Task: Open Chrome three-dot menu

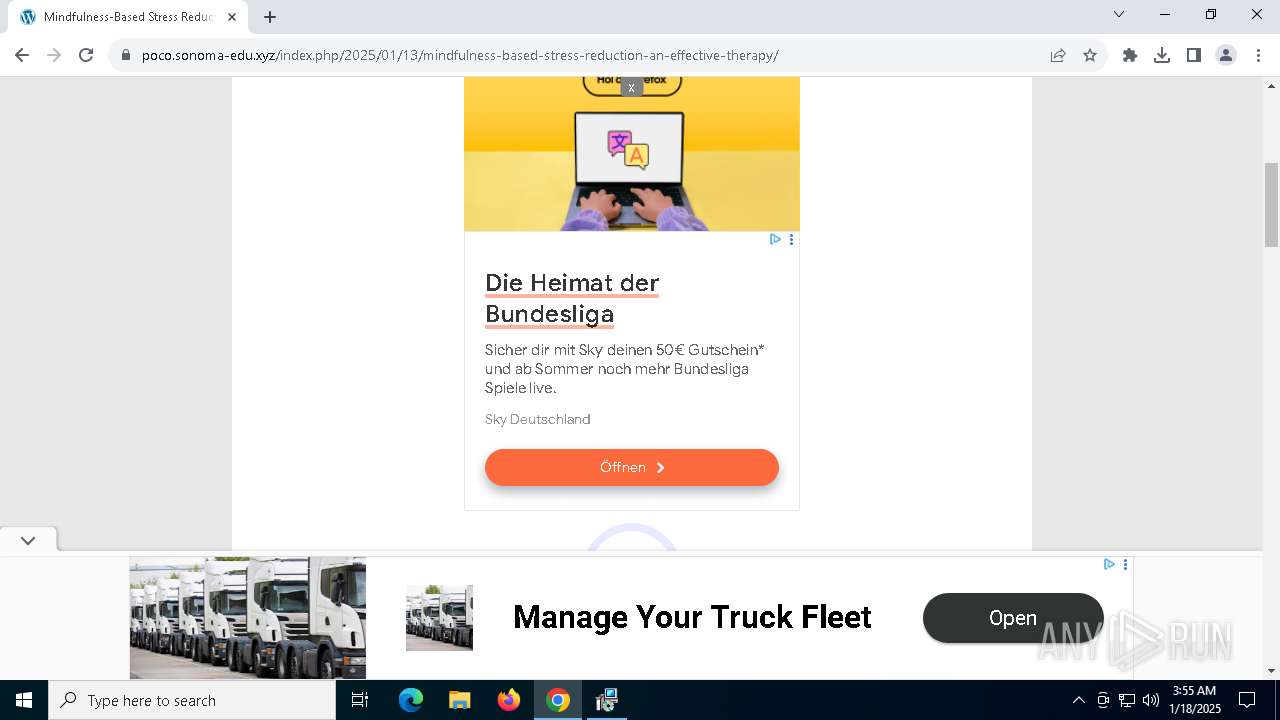Action: tap(1258, 55)
